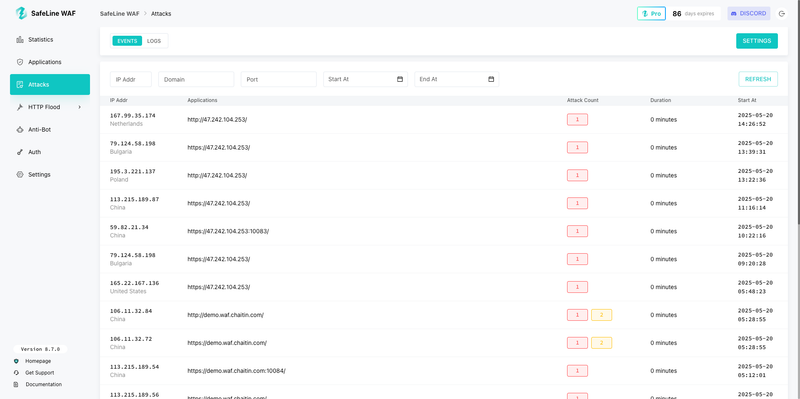The image size is (800, 399).
Task: Click the SafeLine WAF logo icon
Action: pyautogui.click(x=21, y=13)
